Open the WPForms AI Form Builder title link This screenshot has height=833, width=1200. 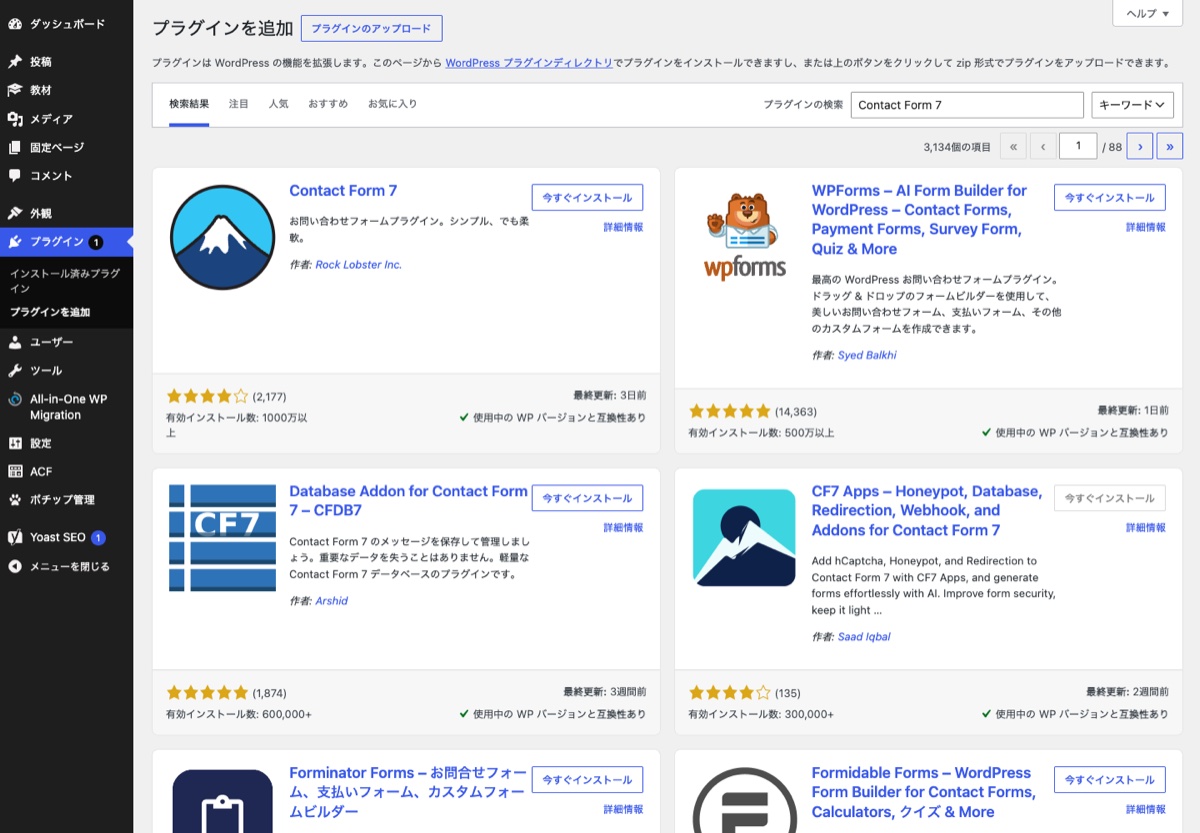pos(920,219)
